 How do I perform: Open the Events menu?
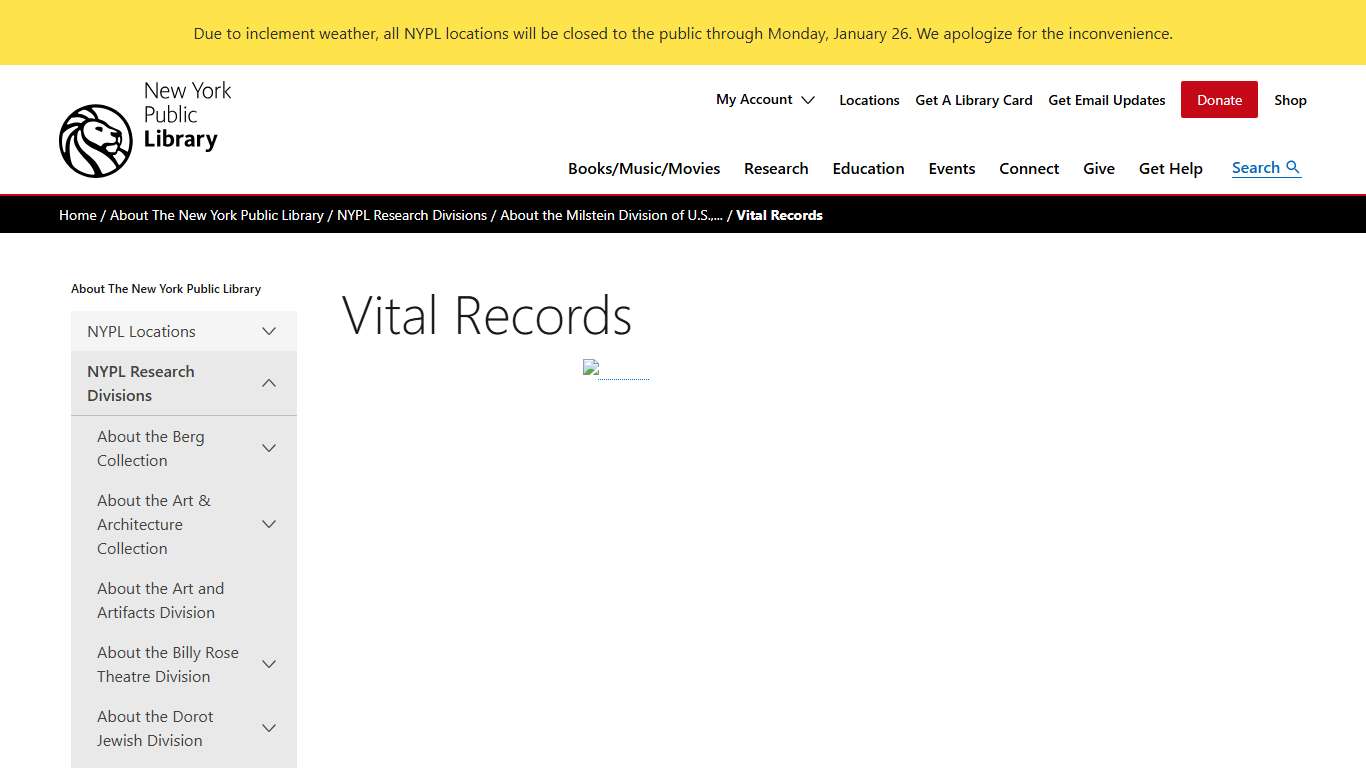coord(951,168)
